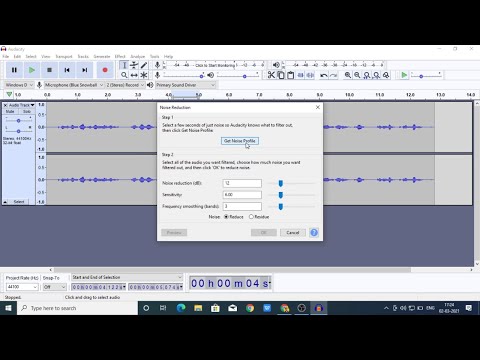
Task: Click the Trim audio icon
Action: 301,75
